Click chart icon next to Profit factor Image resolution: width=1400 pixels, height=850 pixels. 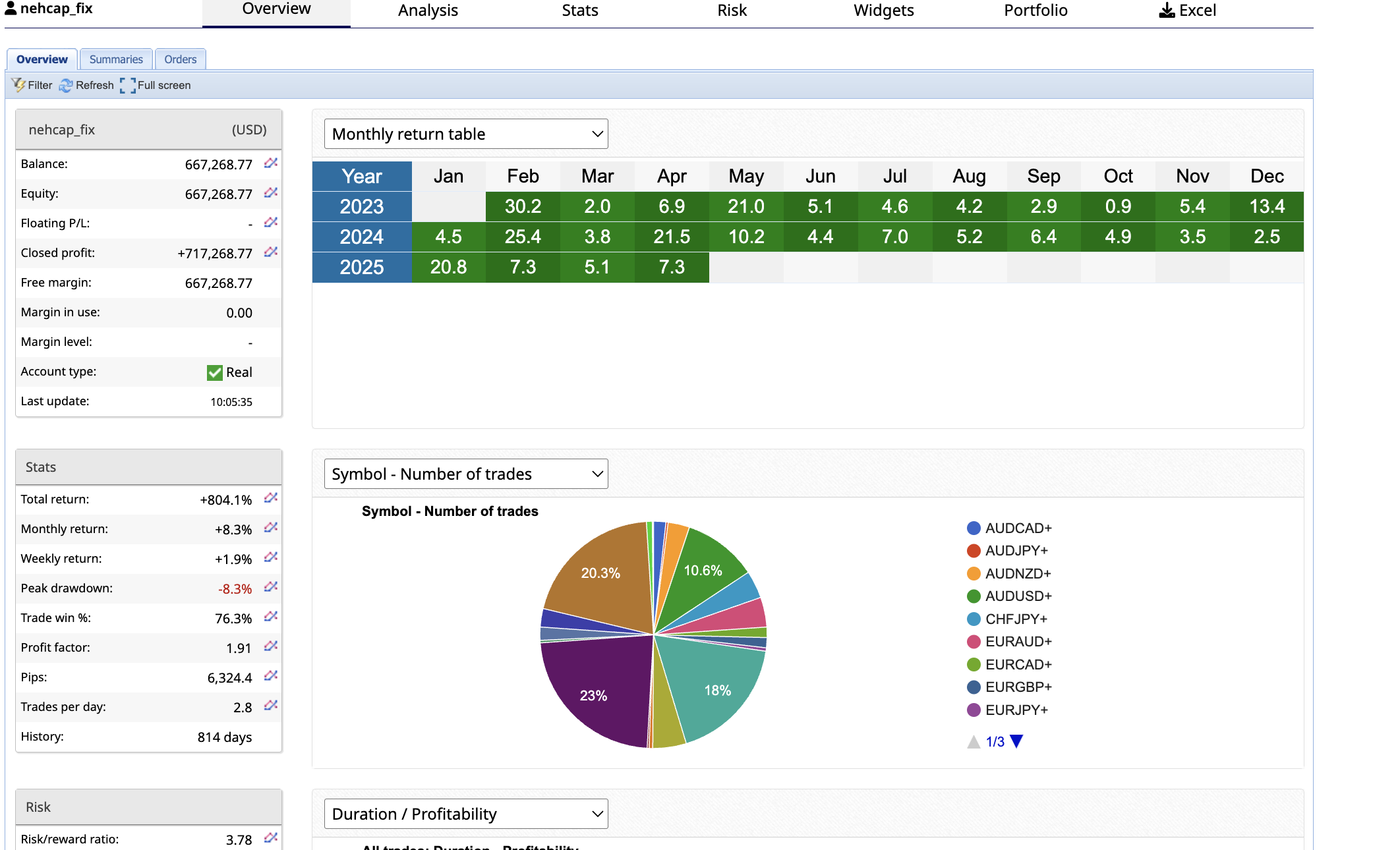coord(270,646)
